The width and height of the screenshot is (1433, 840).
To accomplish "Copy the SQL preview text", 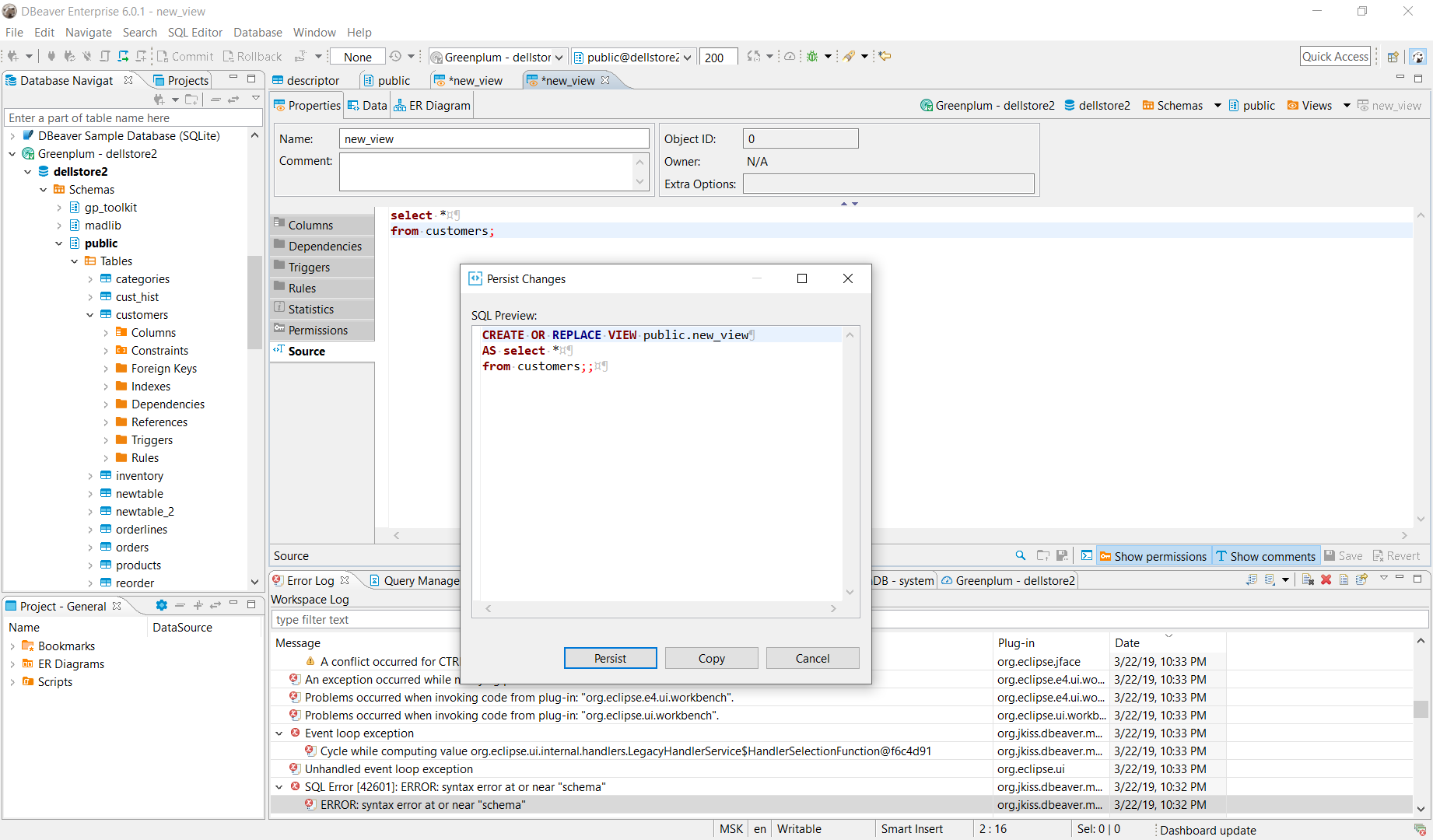I will [711, 658].
